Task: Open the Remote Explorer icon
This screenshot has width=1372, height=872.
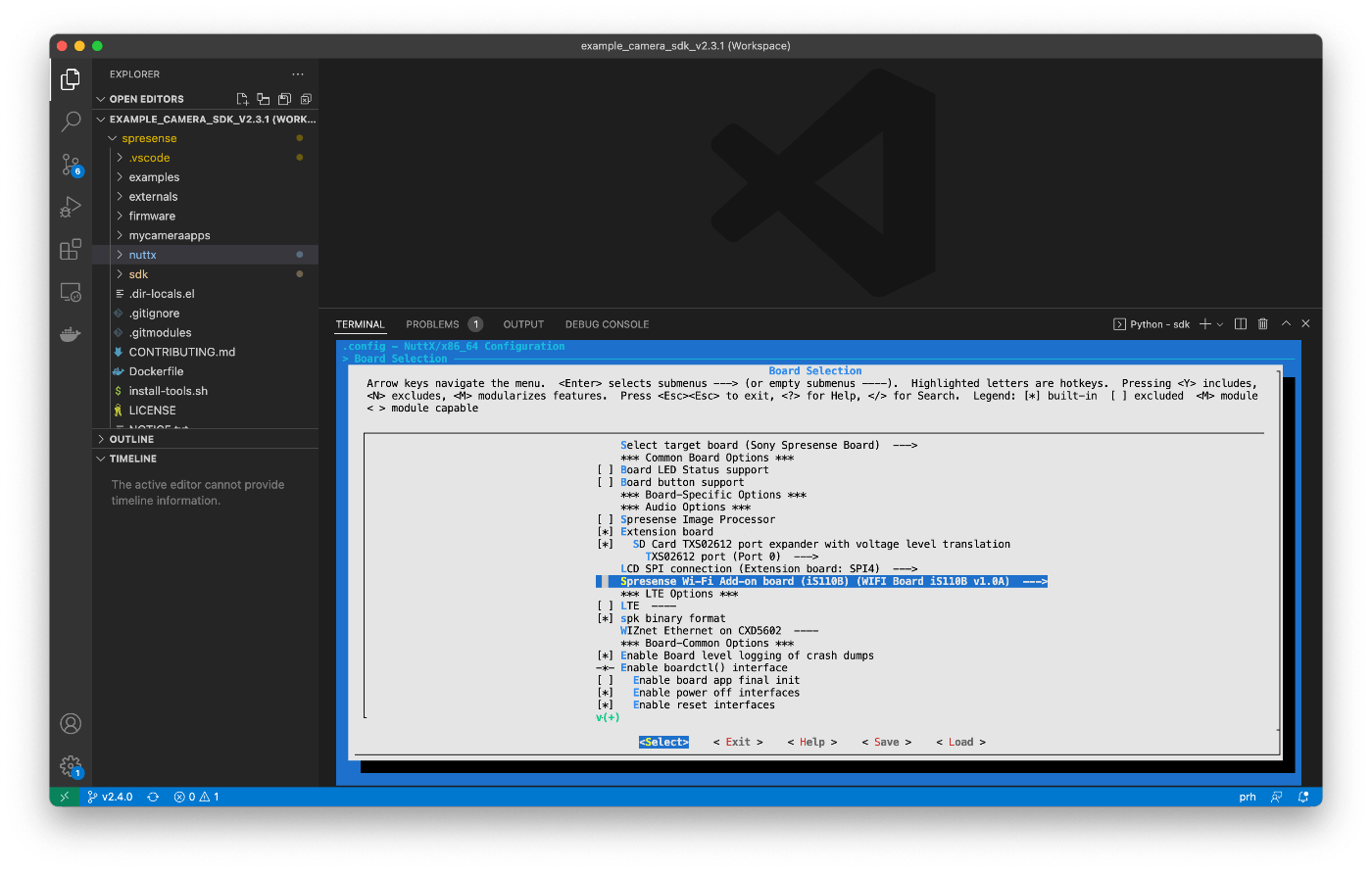Action: point(71,292)
